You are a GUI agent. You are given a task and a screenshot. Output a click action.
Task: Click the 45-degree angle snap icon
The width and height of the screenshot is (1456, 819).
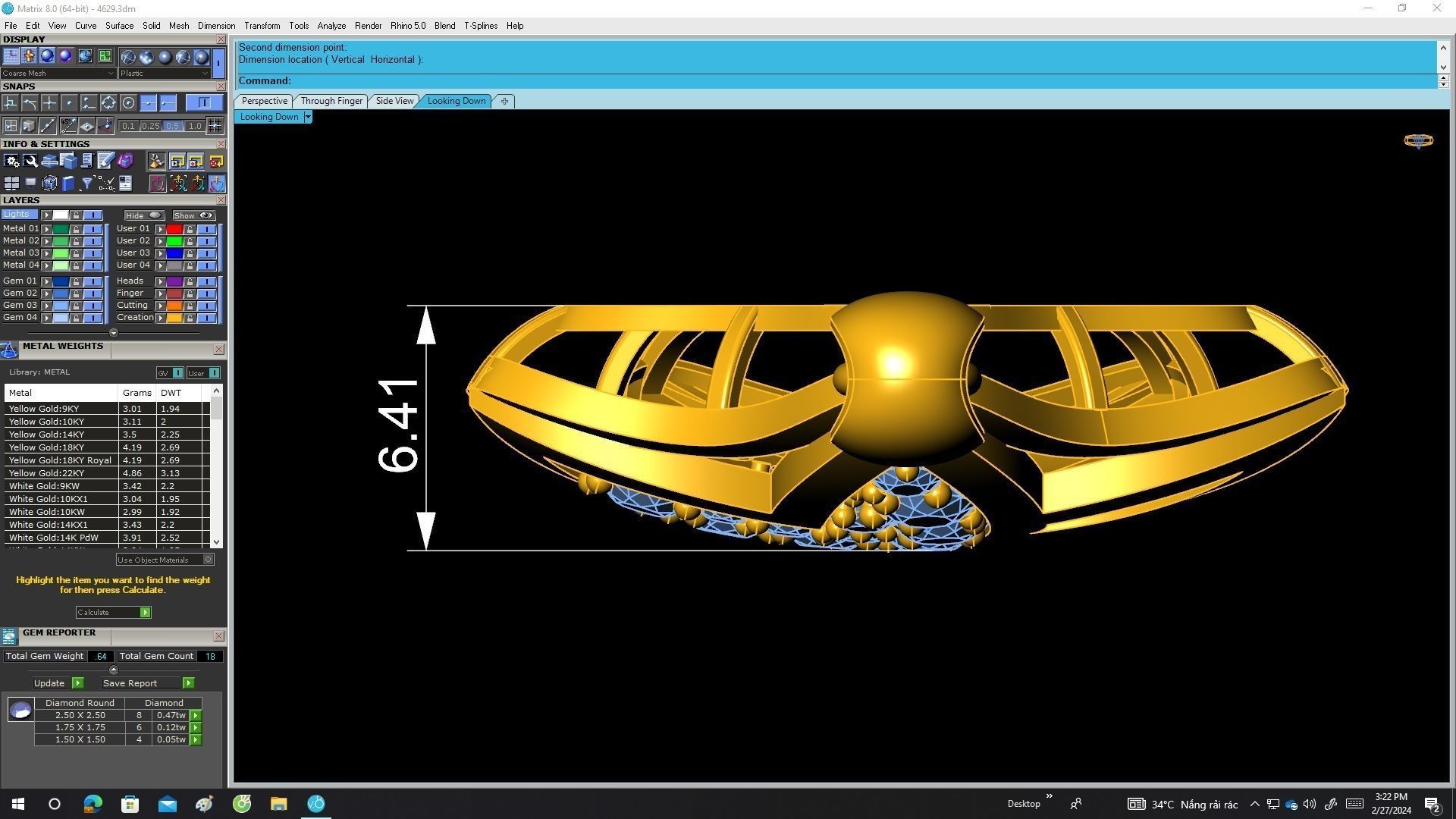pyautogui.click(x=68, y=125)
